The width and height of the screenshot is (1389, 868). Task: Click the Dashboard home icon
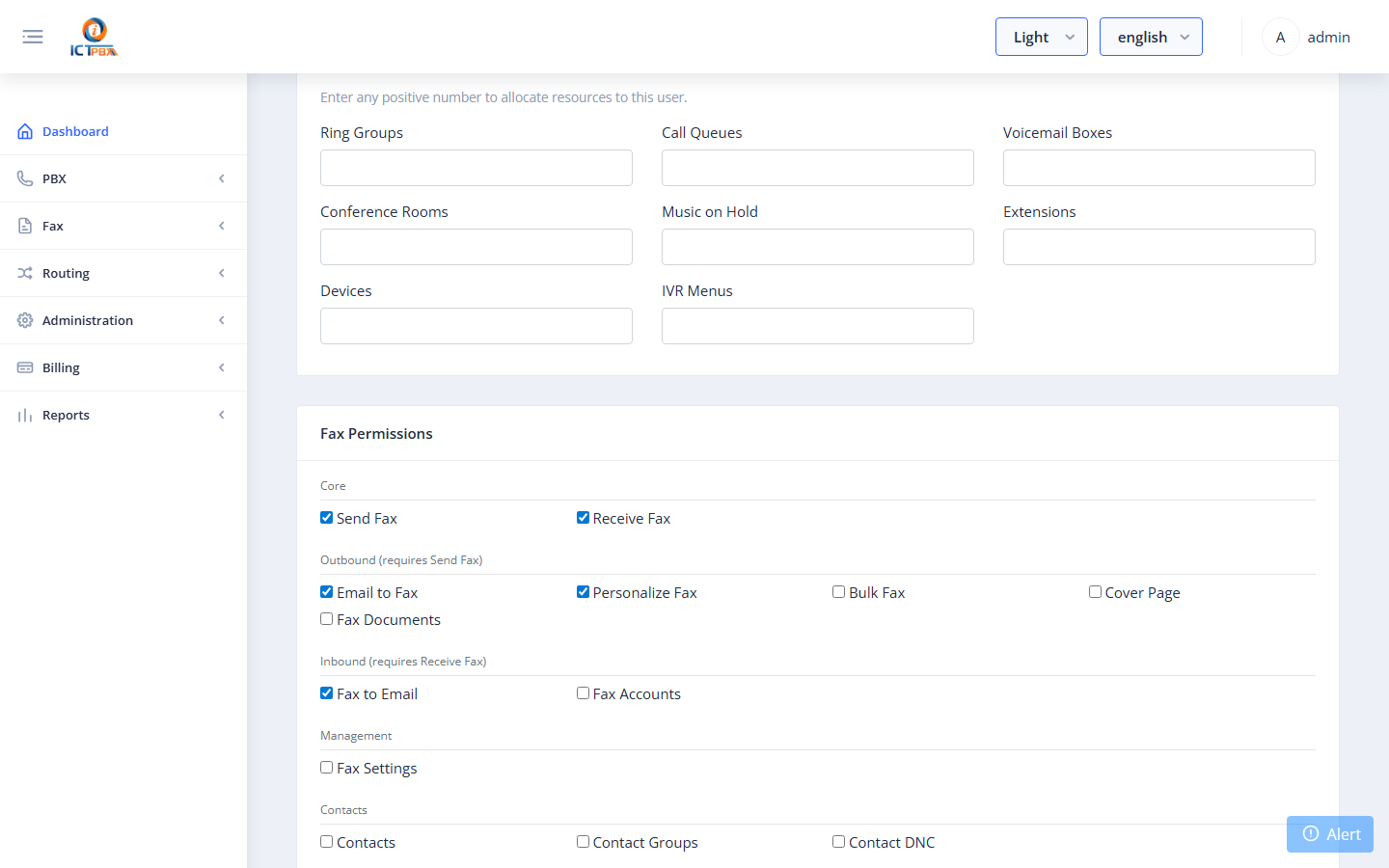[25, 131]
